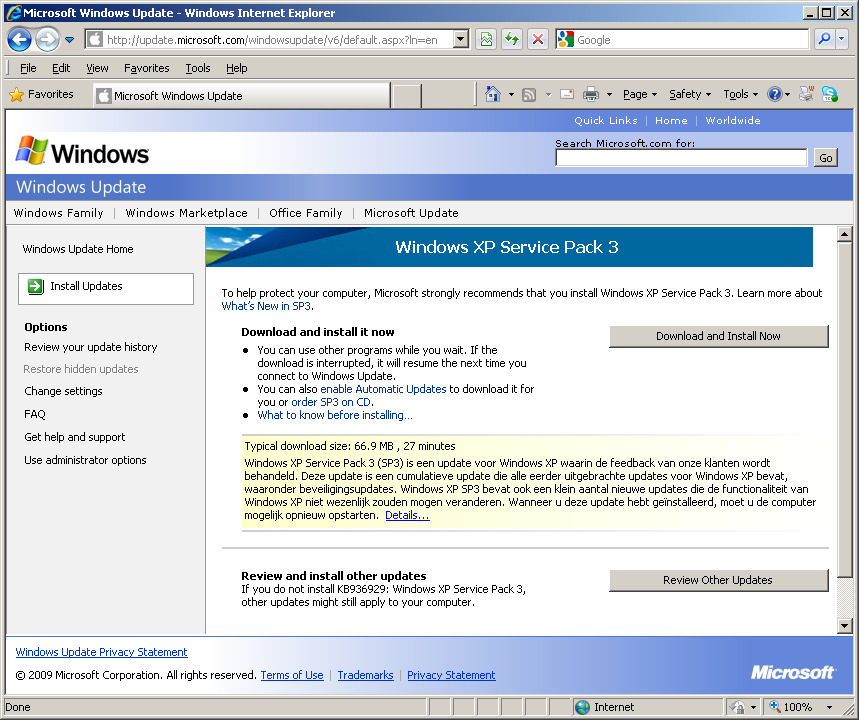Click the Worldwide header link
This screenshot has height=720, width=859.
[x=732, y=121]
